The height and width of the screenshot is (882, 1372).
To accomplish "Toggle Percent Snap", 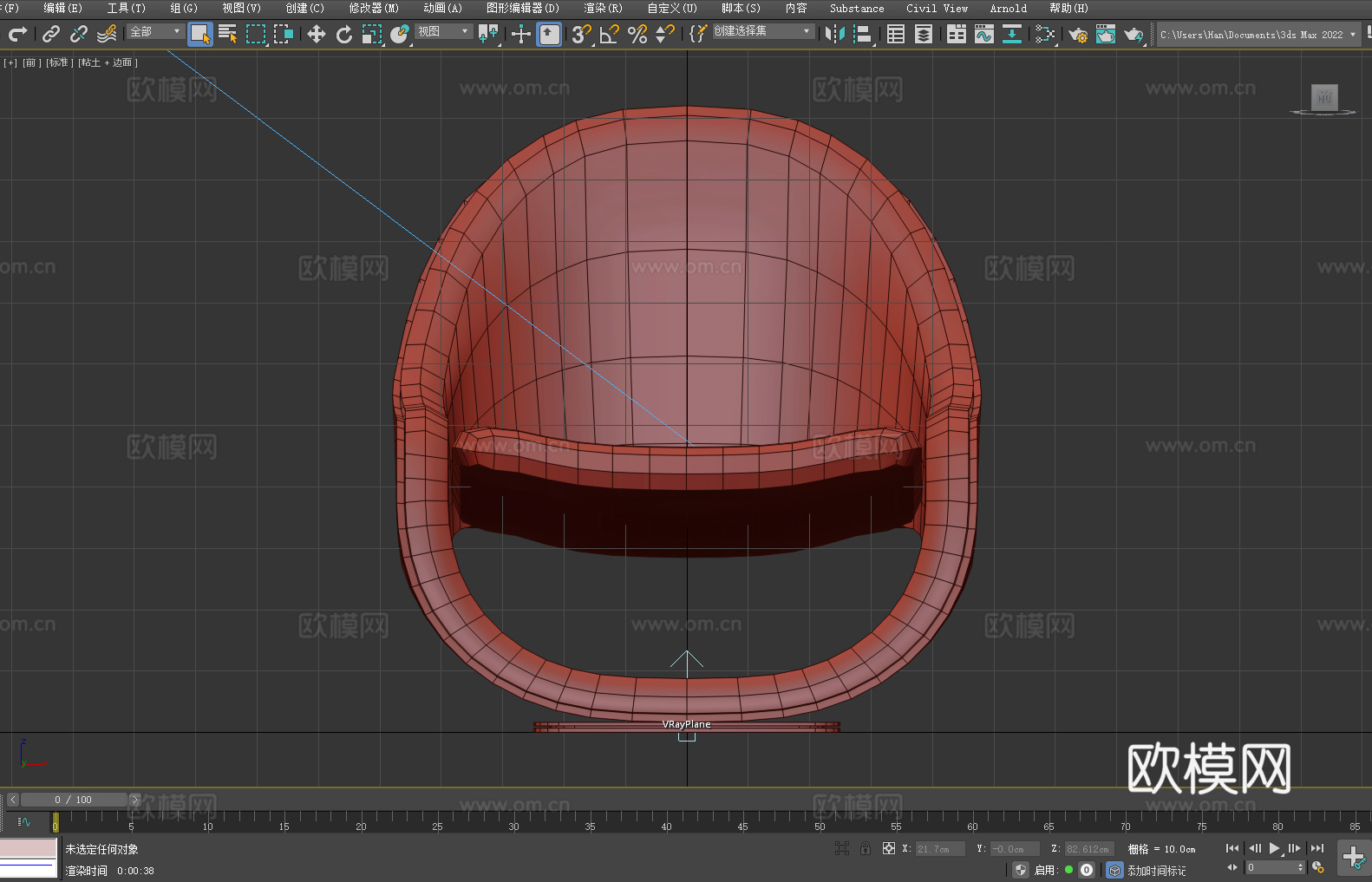I will (637, 34).
